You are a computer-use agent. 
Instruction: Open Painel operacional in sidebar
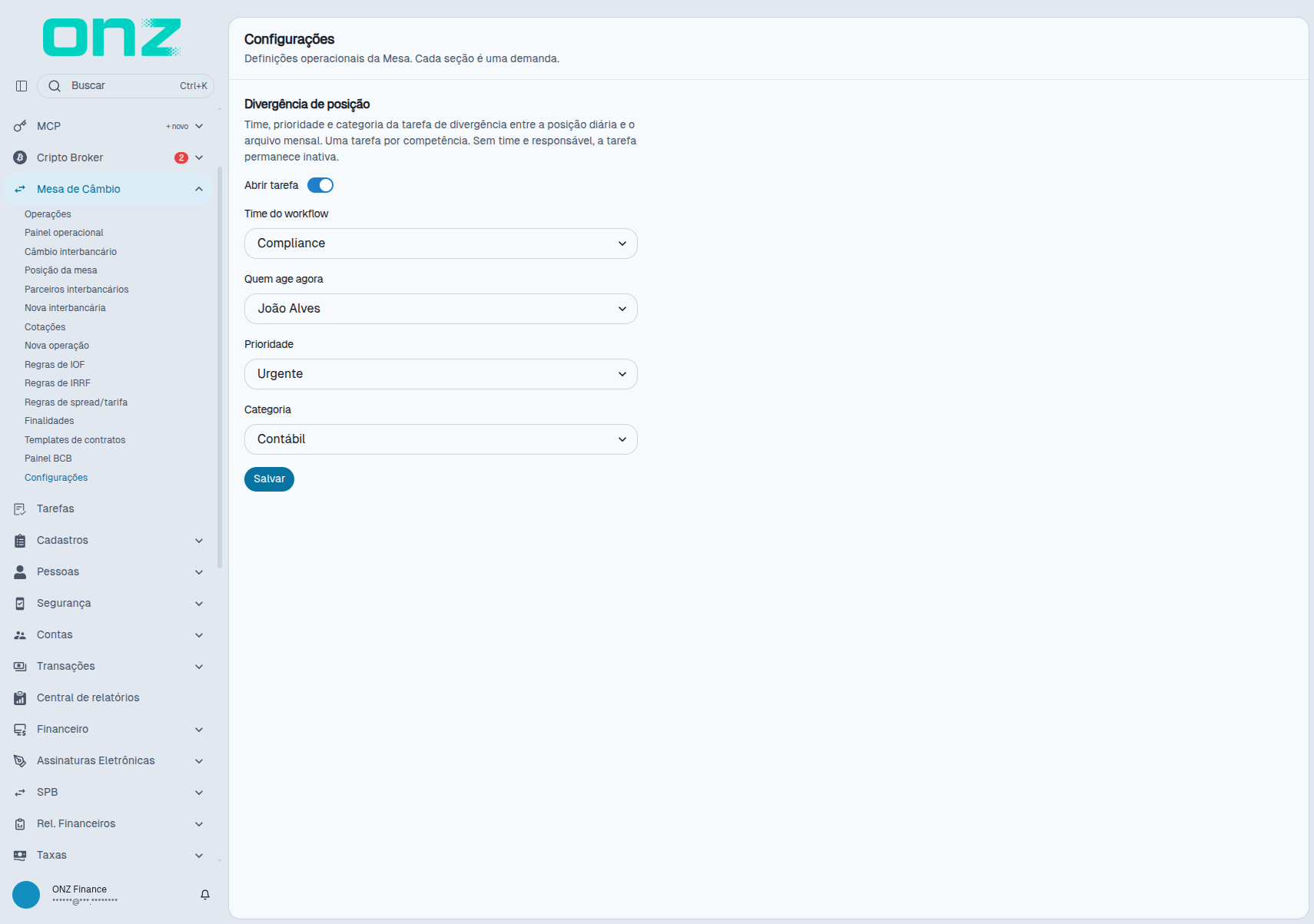pos(64,233)
